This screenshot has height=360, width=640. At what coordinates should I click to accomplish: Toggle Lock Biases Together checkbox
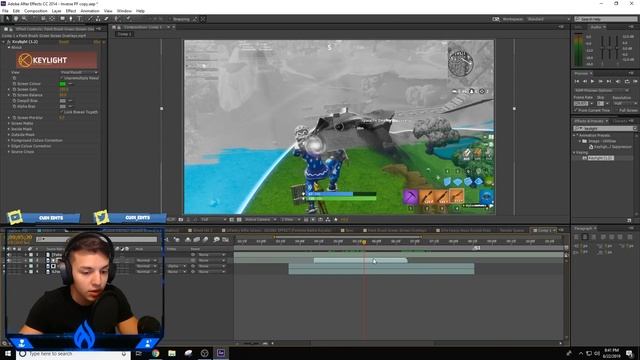pyautogui.click(x=62, y=112)
